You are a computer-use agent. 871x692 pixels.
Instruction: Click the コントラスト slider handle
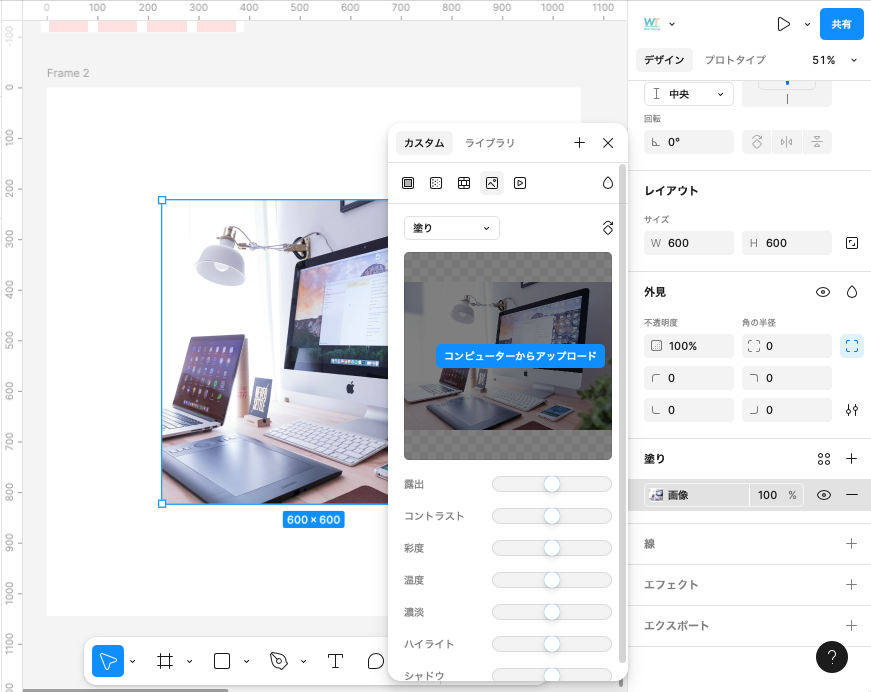pyautogui.click(x=551, y=516)
